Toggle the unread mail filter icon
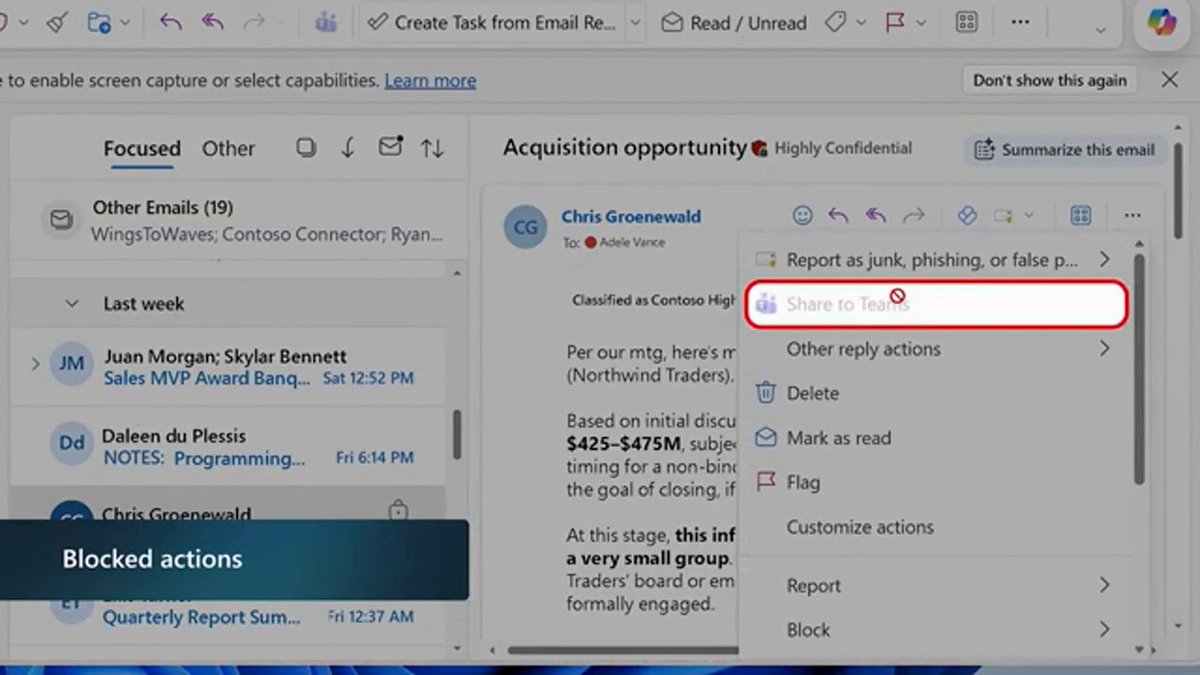 [390, 147]
